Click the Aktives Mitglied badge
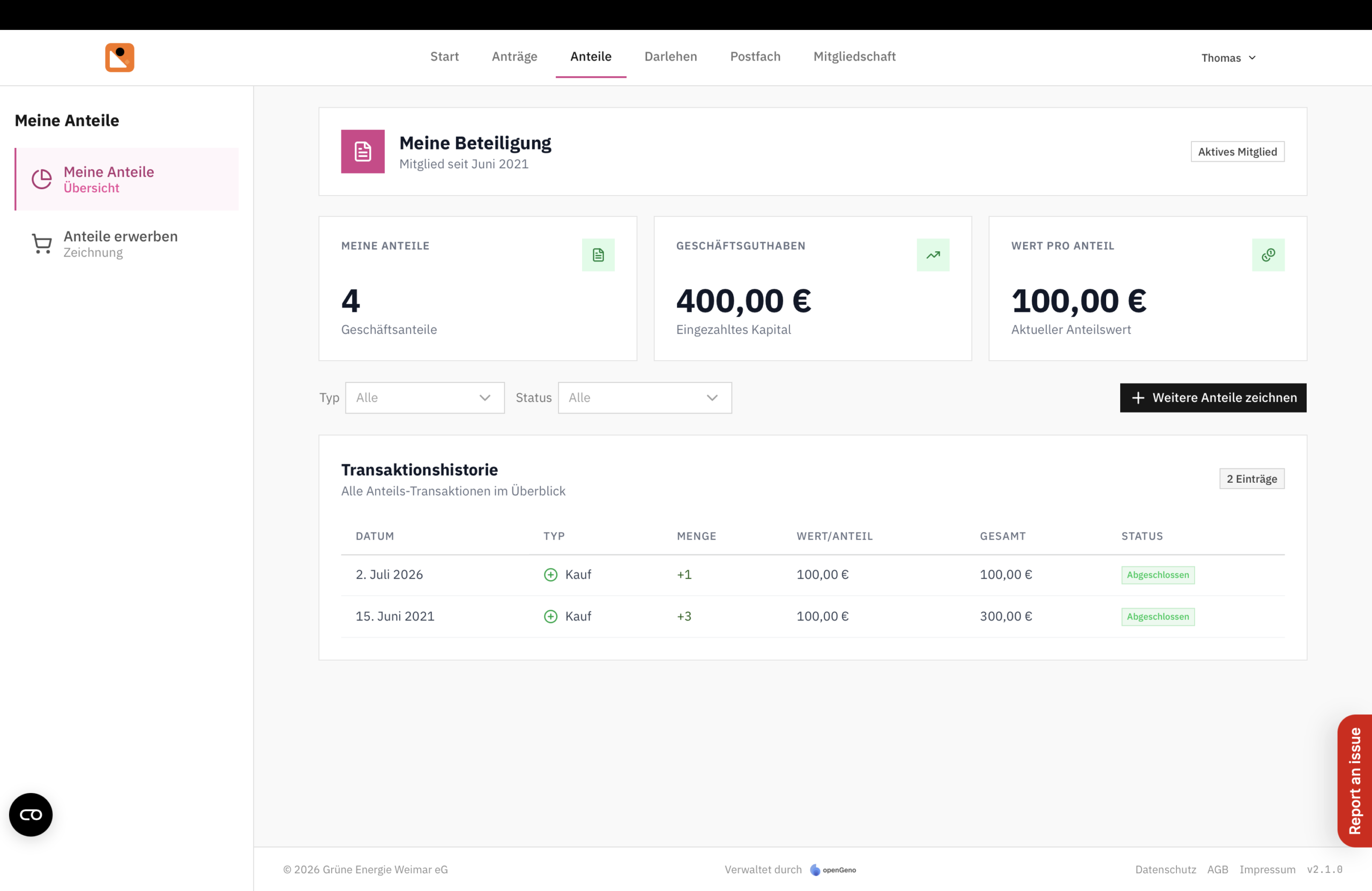The width and height of the screenshot is (1372, 891). pyautogui.click(x=1237, y=152)
